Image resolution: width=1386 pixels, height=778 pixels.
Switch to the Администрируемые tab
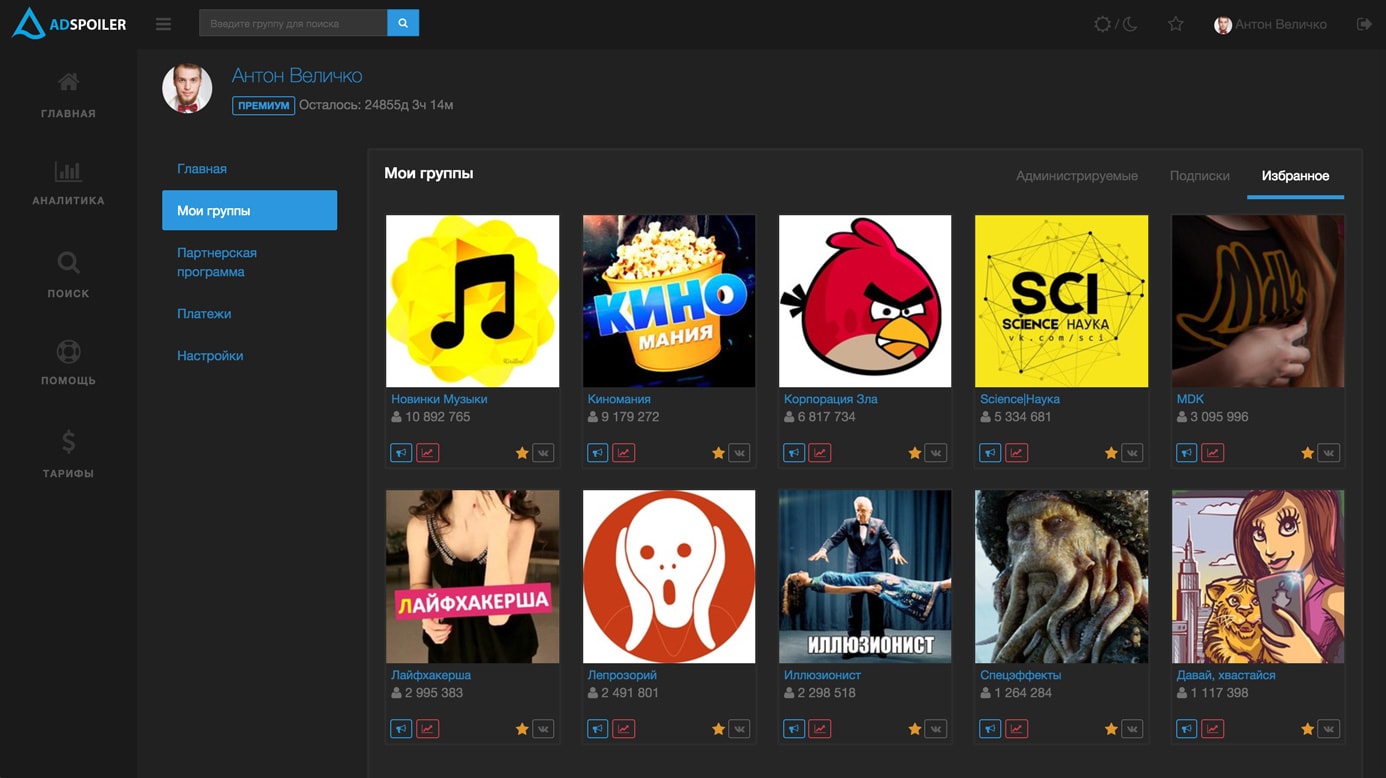point(1077,176)
